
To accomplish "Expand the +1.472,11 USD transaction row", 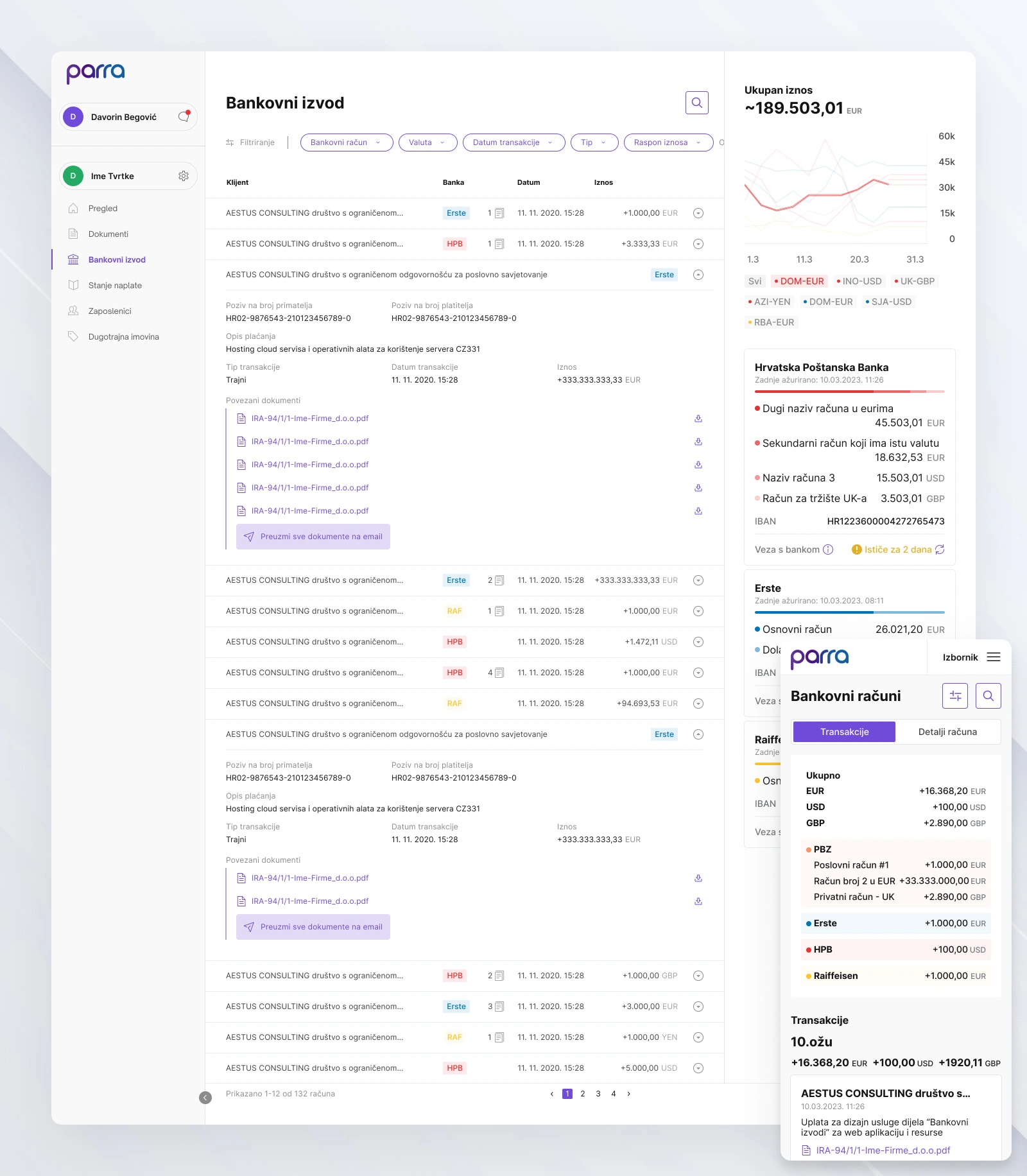I will click(x=698, y=642).
